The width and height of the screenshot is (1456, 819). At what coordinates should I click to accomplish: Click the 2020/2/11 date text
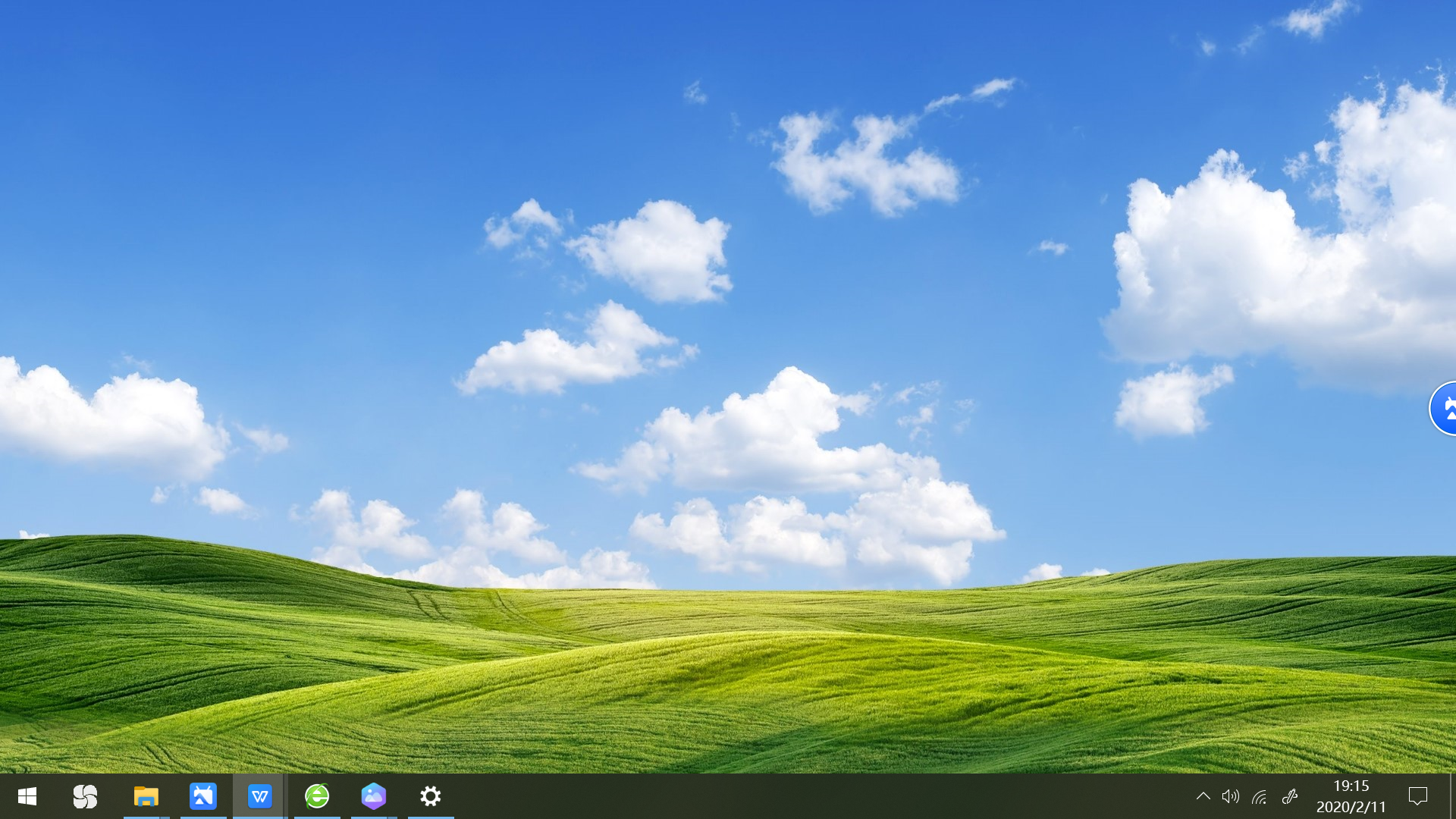click(x=1351, y=807)
